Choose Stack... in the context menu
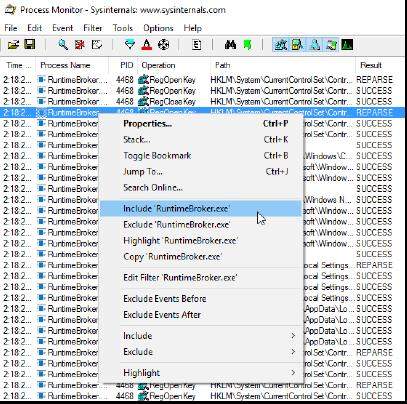This screenshot has height=404, width=407. coord(201,140)
